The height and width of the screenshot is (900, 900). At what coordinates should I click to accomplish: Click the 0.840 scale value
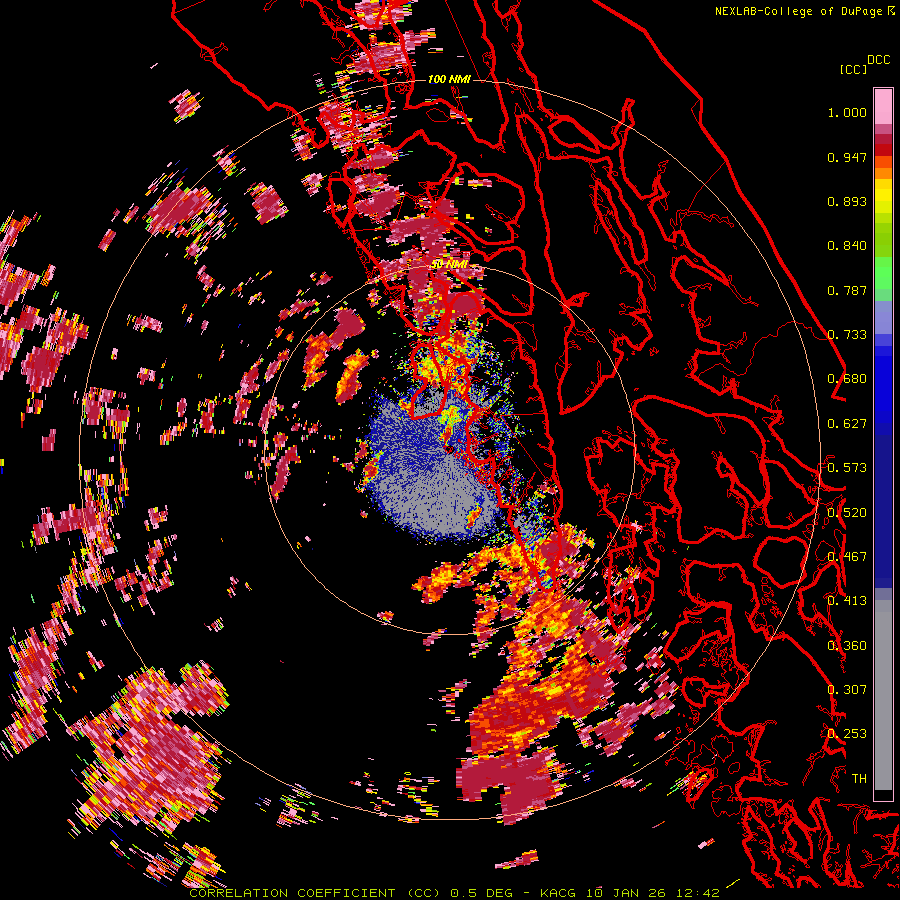[x=847, y=246]
